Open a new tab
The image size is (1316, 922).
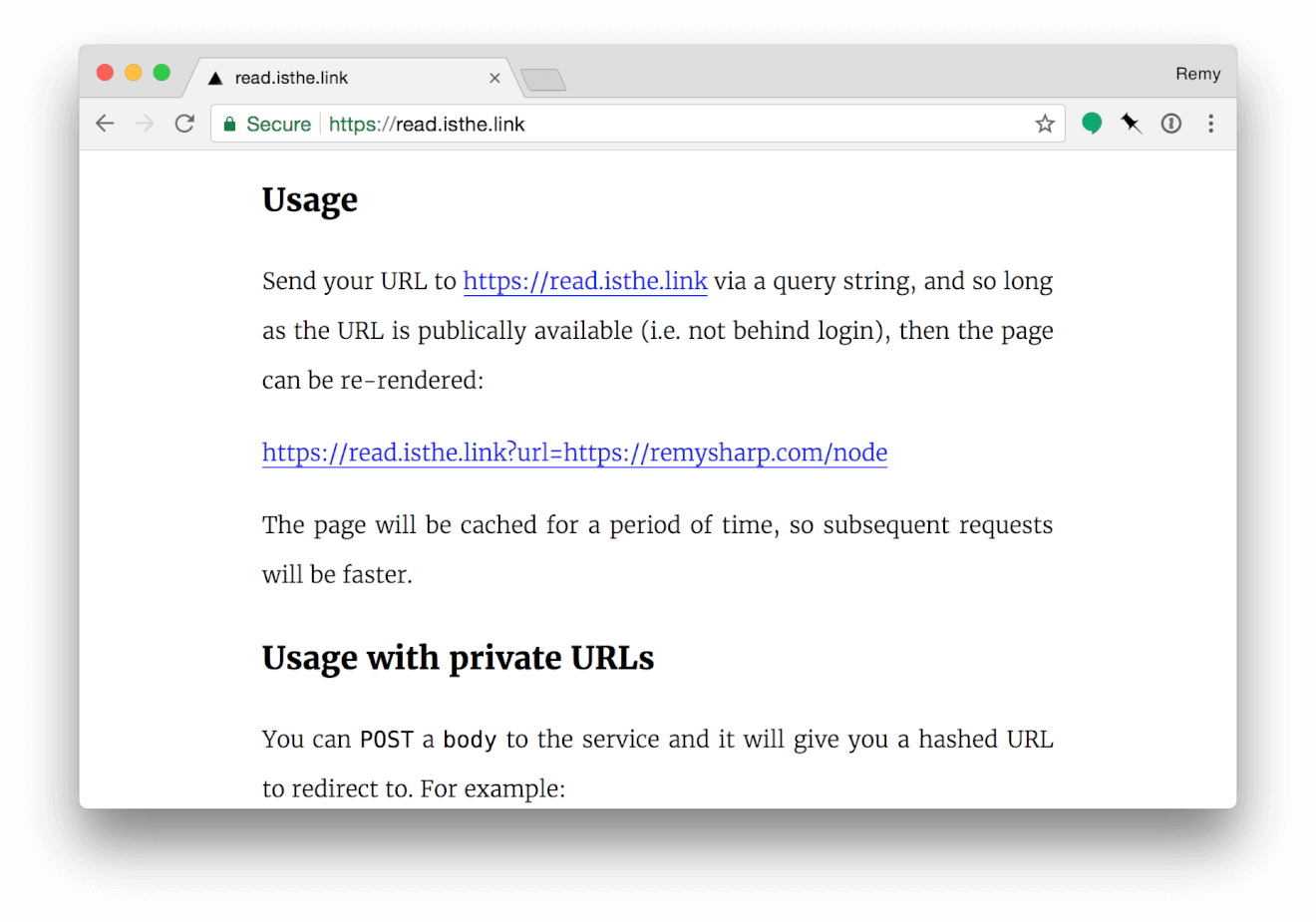543,80
